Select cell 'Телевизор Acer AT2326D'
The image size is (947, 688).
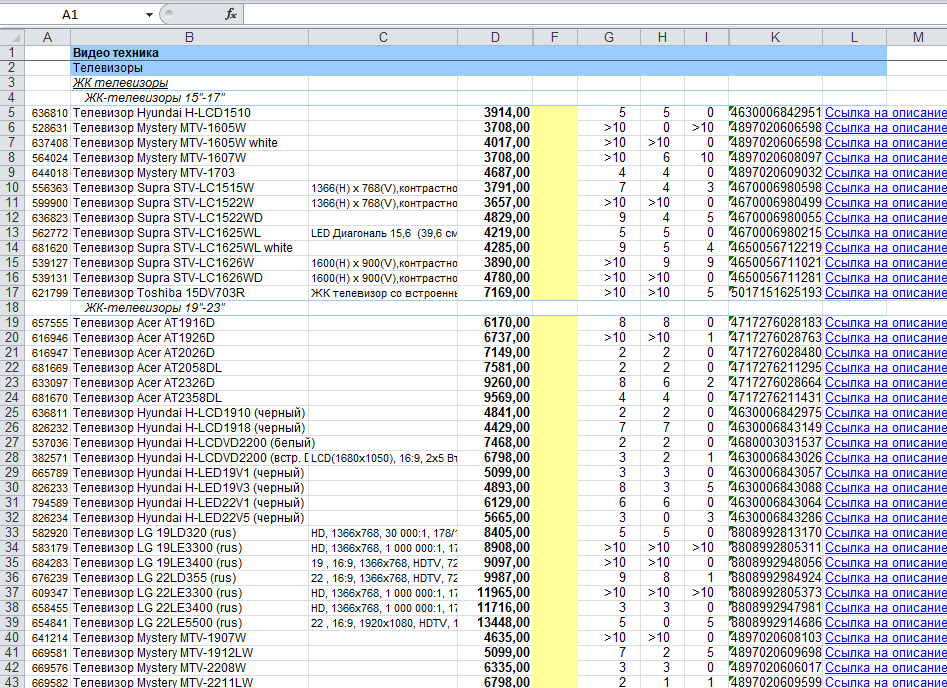pyautogui.click(x=189, y=382)
